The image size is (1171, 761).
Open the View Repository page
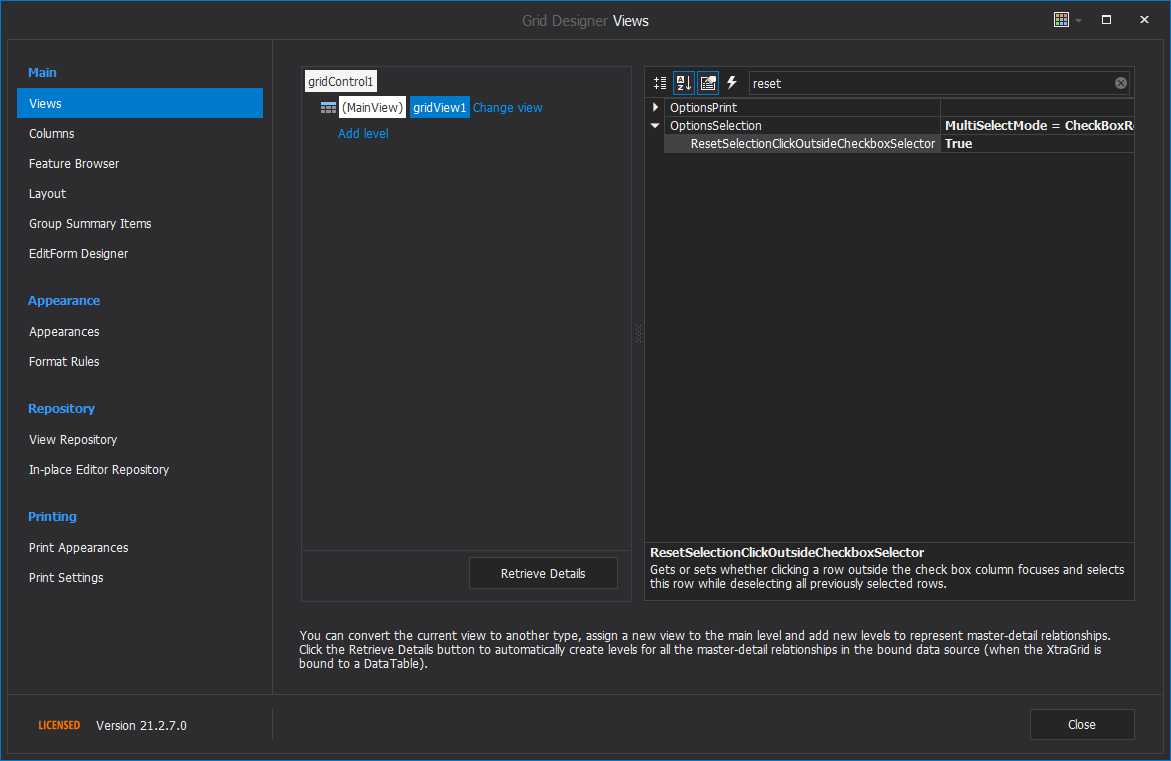(x=73, y=439)
